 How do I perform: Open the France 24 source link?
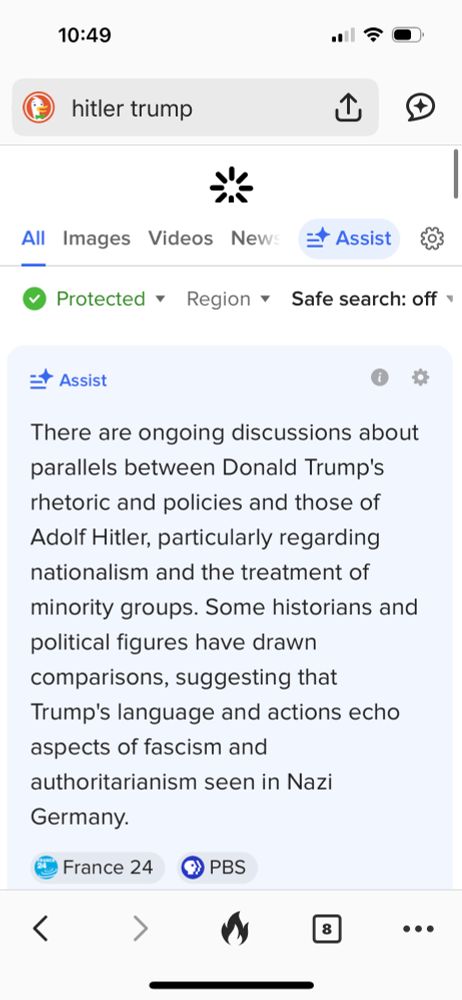click(97, 867)
